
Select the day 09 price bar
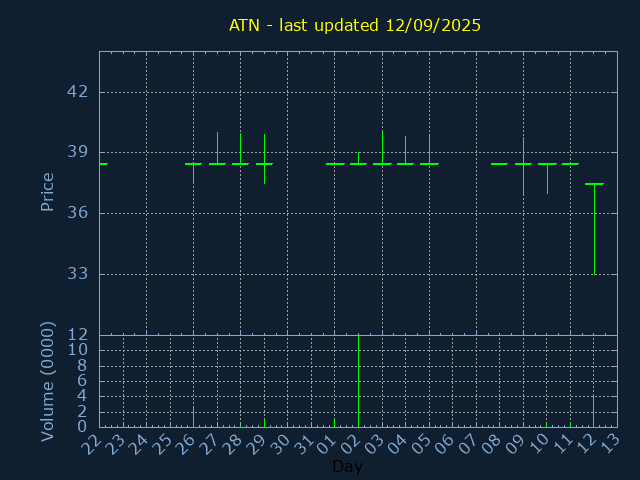[524, 166]
